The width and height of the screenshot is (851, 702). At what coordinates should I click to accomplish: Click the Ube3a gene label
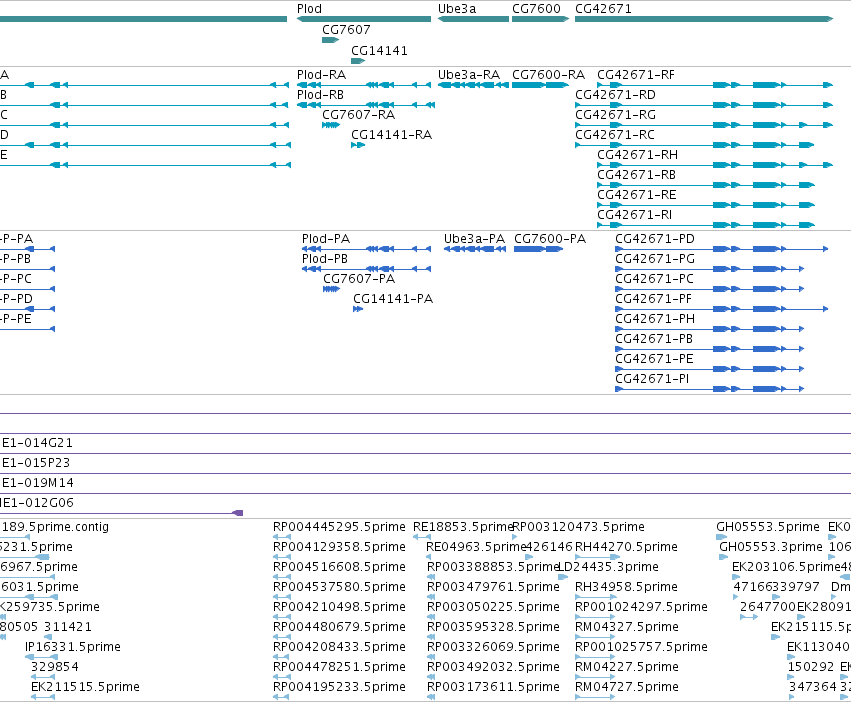point(457,9)
